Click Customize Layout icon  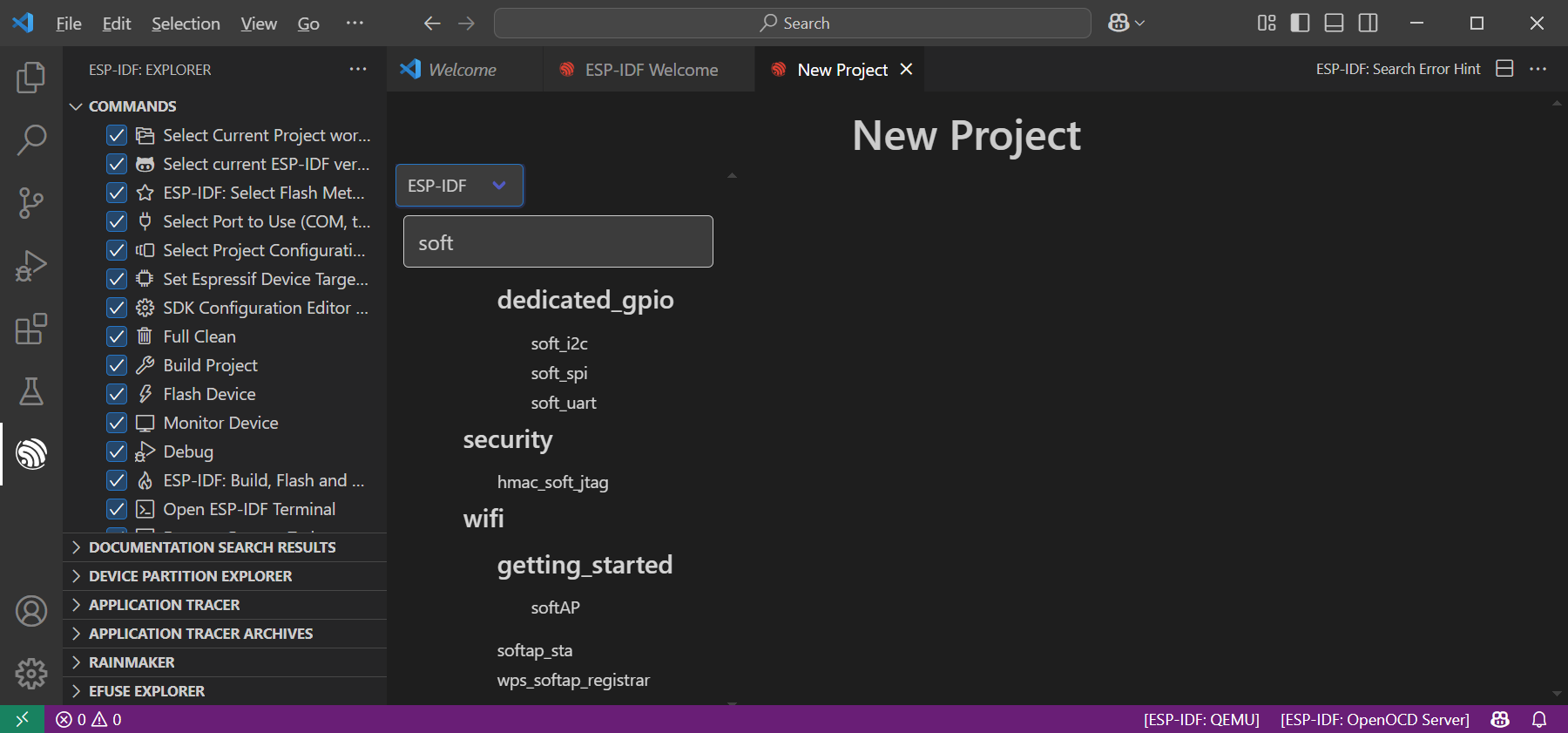click(1267, 24)
